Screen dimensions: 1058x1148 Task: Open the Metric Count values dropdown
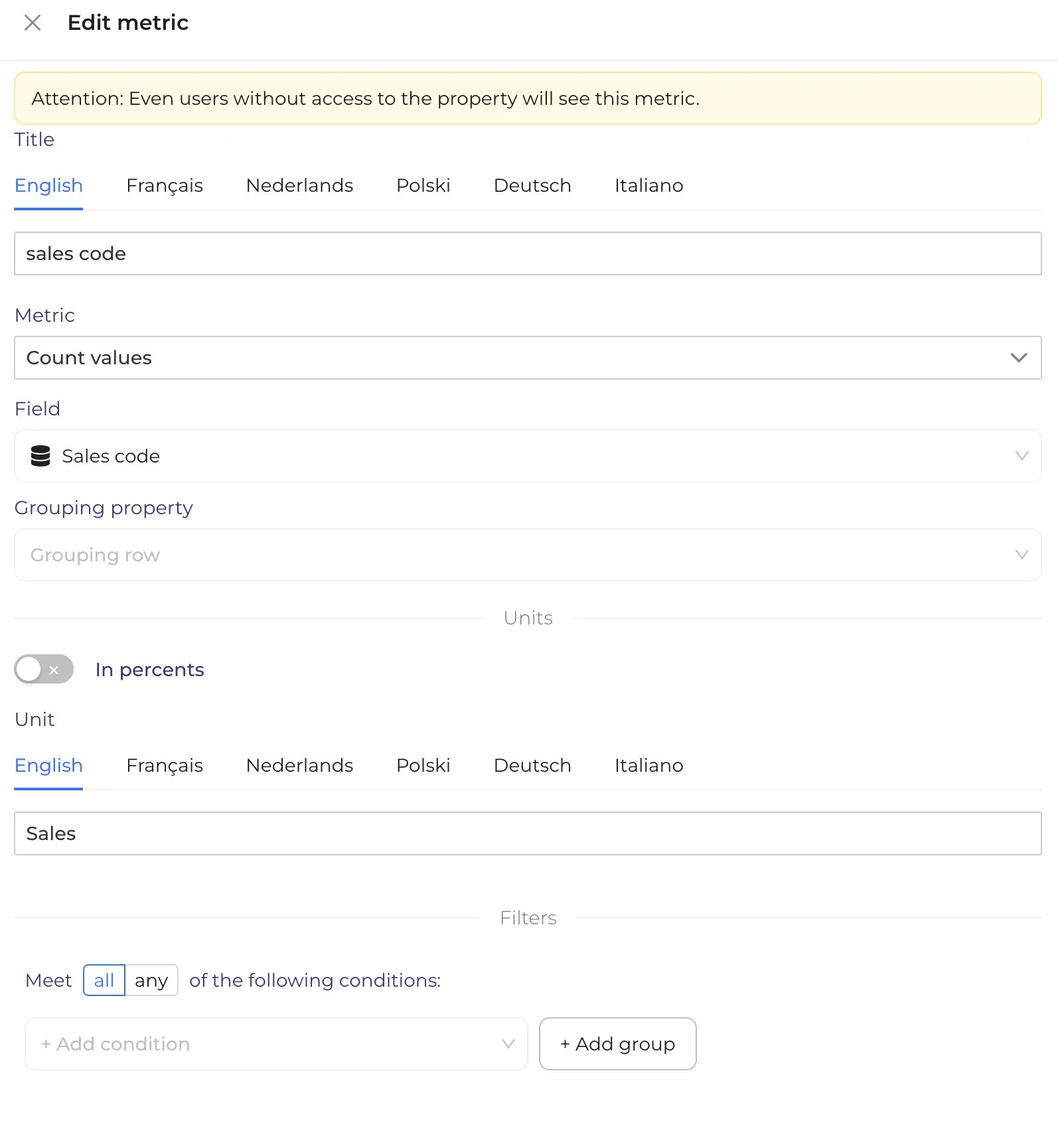click(528, 358)
